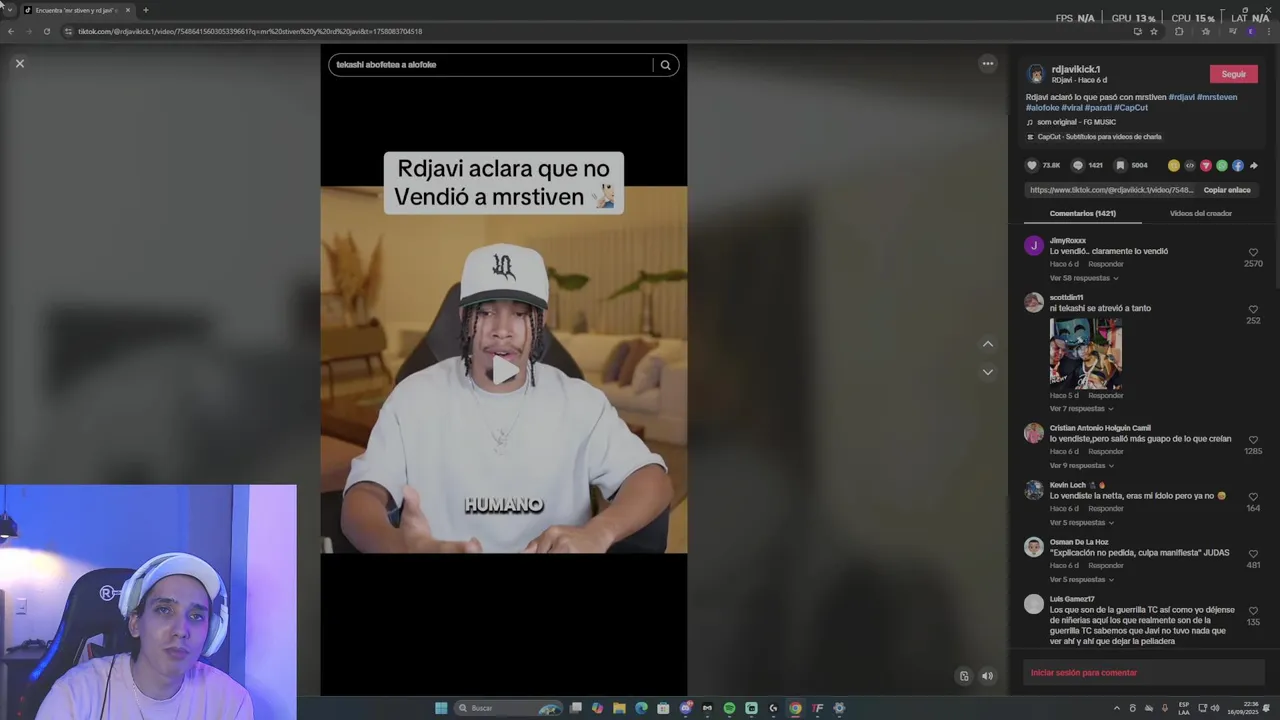
Task: Click the Chrome address bar URL
Action: pyautogui.click(x=250, y=32)
